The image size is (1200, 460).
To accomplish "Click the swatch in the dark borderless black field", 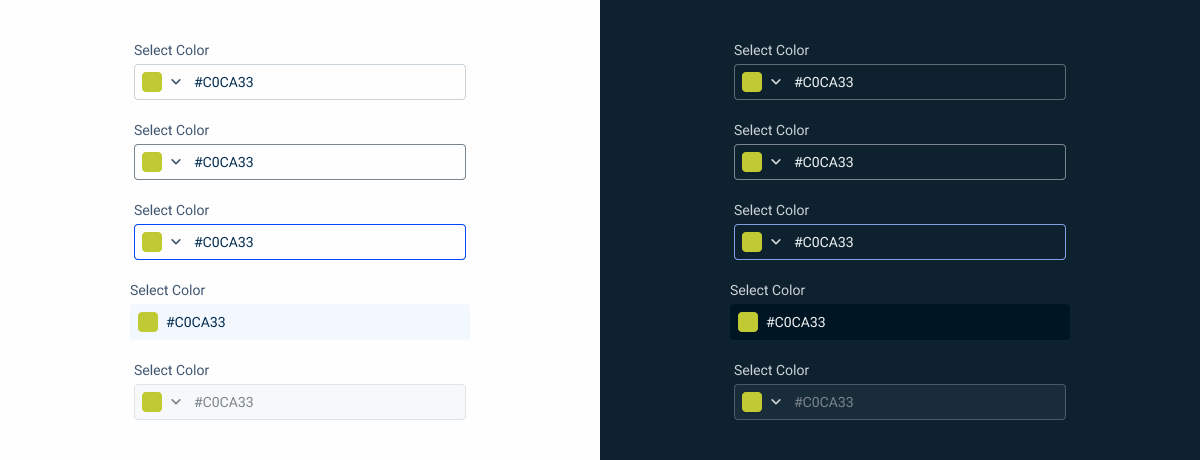I will tap(748, 322).
